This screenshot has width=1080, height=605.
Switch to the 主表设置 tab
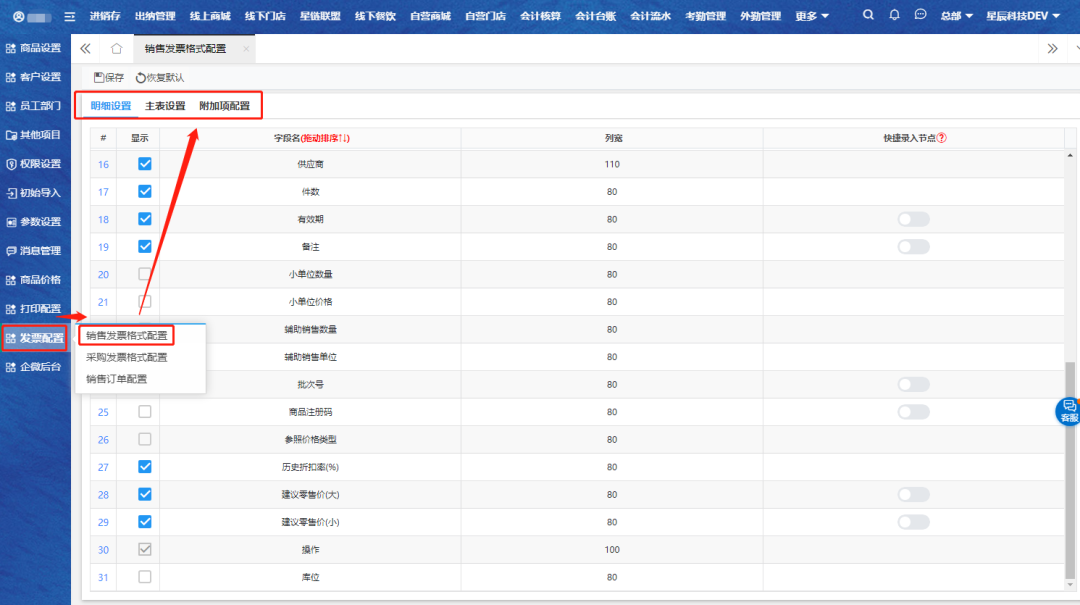165,106
